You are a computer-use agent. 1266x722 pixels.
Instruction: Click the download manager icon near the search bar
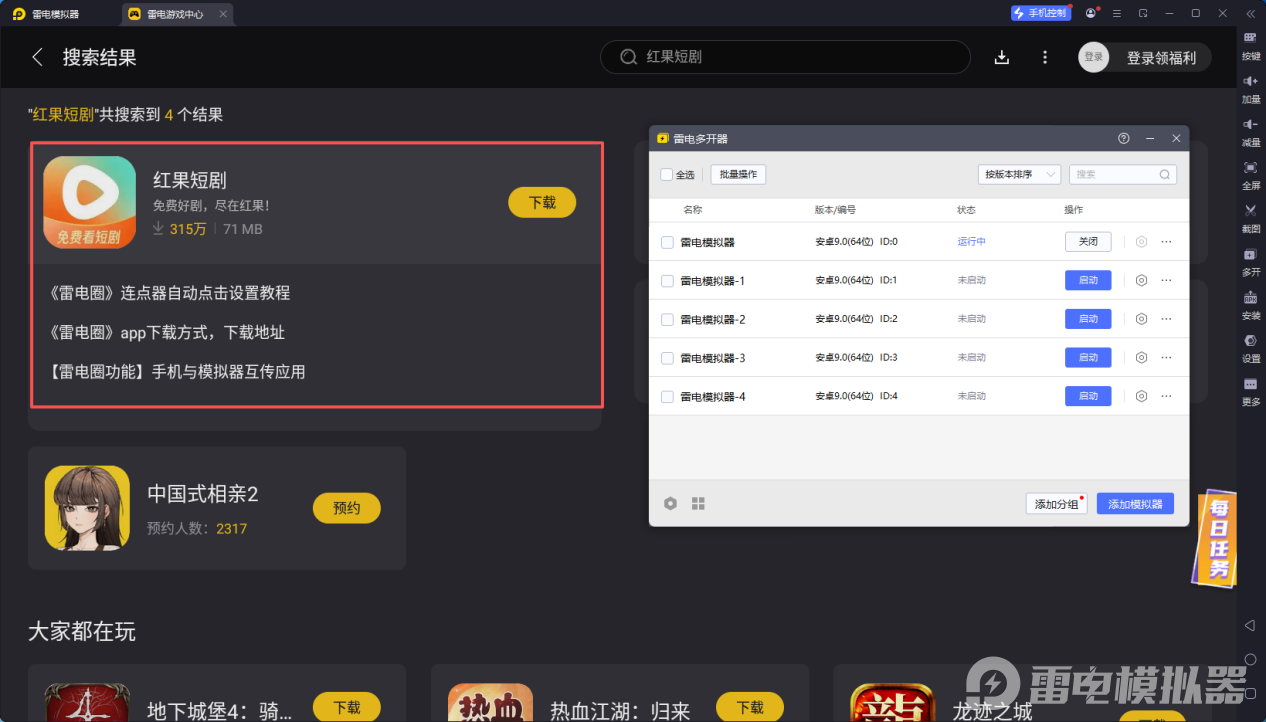click(x=1001, y=57)
